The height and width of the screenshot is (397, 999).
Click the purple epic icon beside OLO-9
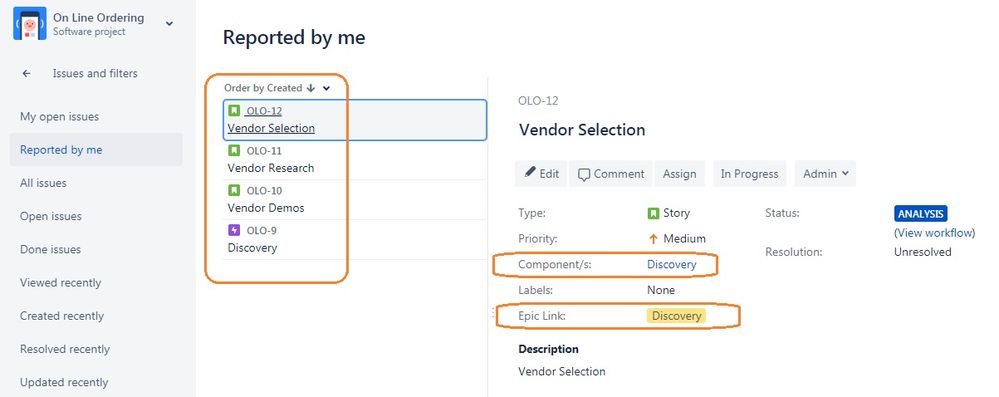tap(234, 230)
